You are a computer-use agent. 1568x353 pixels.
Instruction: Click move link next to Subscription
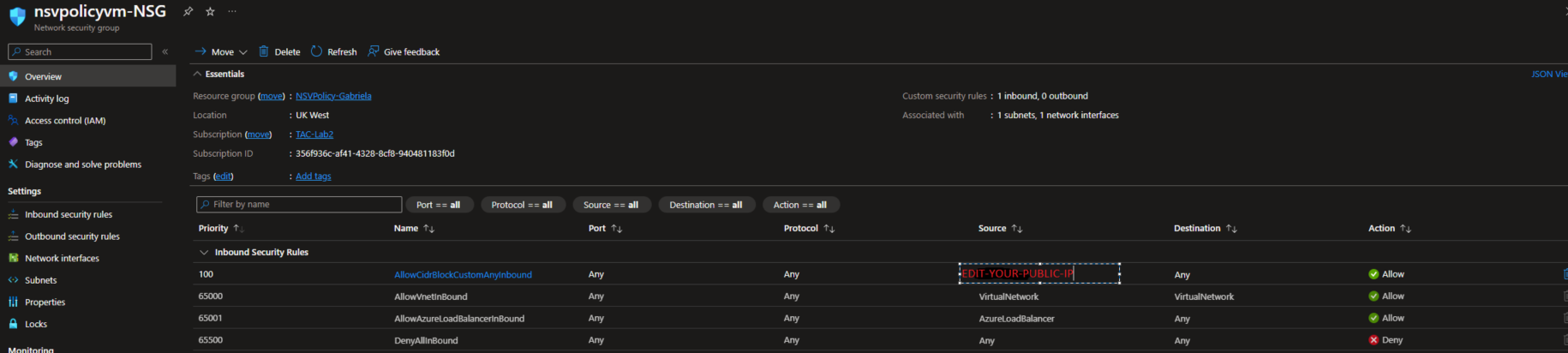258,135
